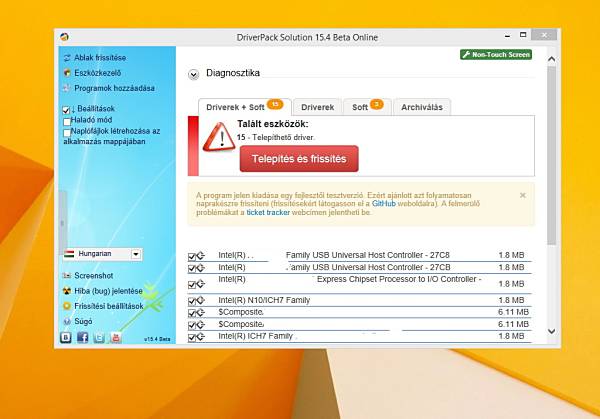
Task: Open the GitHub link in notice
Action: click(384, 204)
